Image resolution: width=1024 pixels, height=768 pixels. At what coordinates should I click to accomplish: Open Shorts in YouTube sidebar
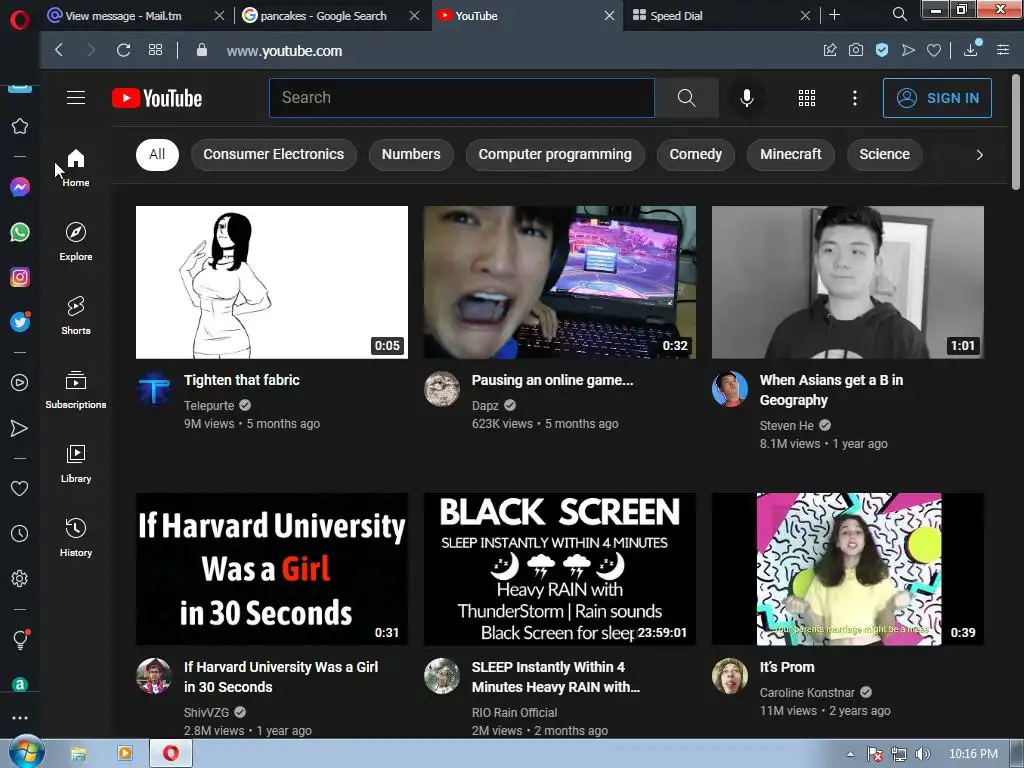[x=76, y=315]
